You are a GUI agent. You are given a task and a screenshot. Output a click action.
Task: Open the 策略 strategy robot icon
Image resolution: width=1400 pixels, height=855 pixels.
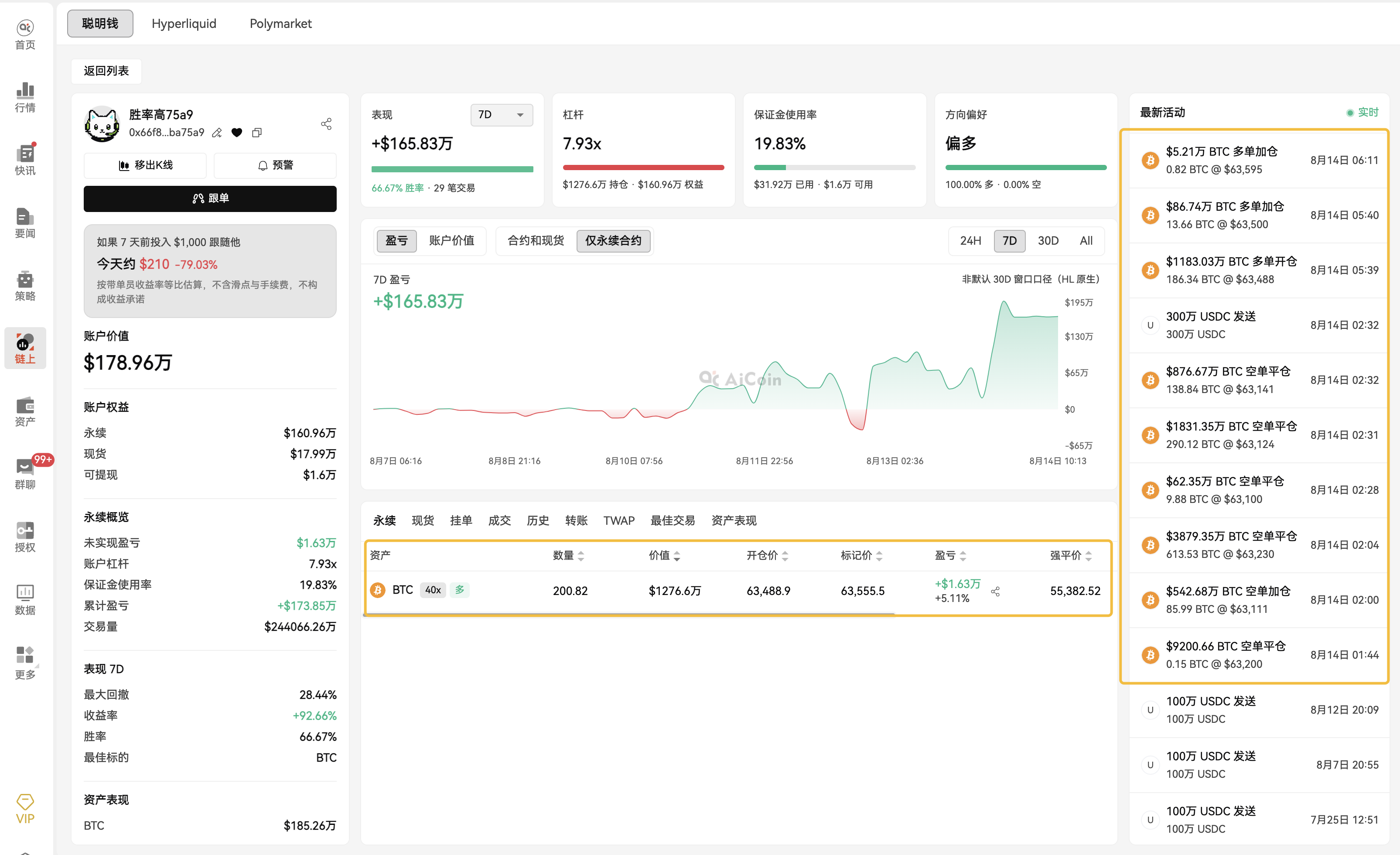[25, 285]
